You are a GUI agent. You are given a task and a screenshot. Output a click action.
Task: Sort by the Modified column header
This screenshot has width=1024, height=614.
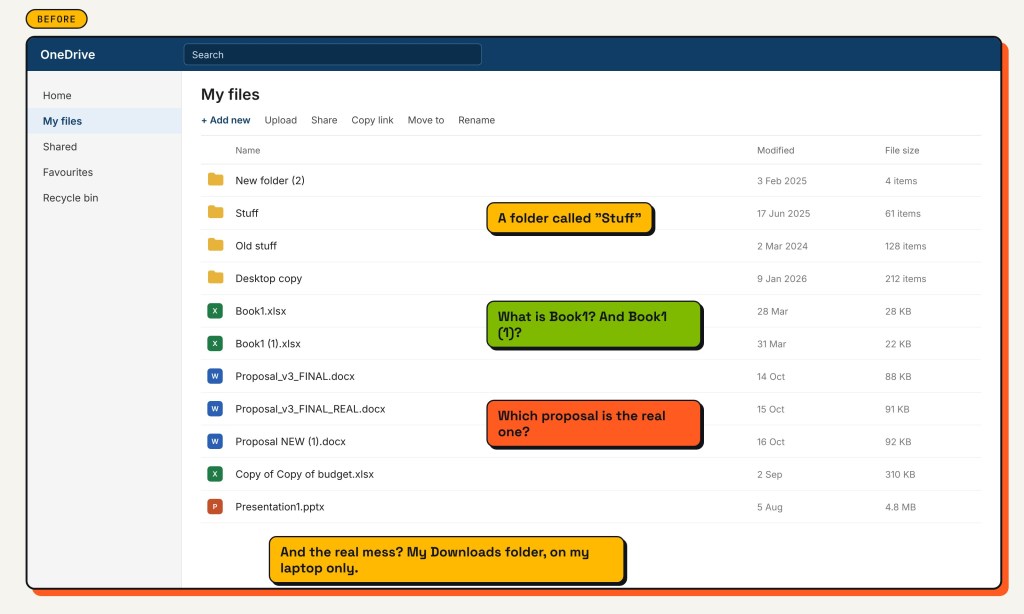tap(776, 150)
